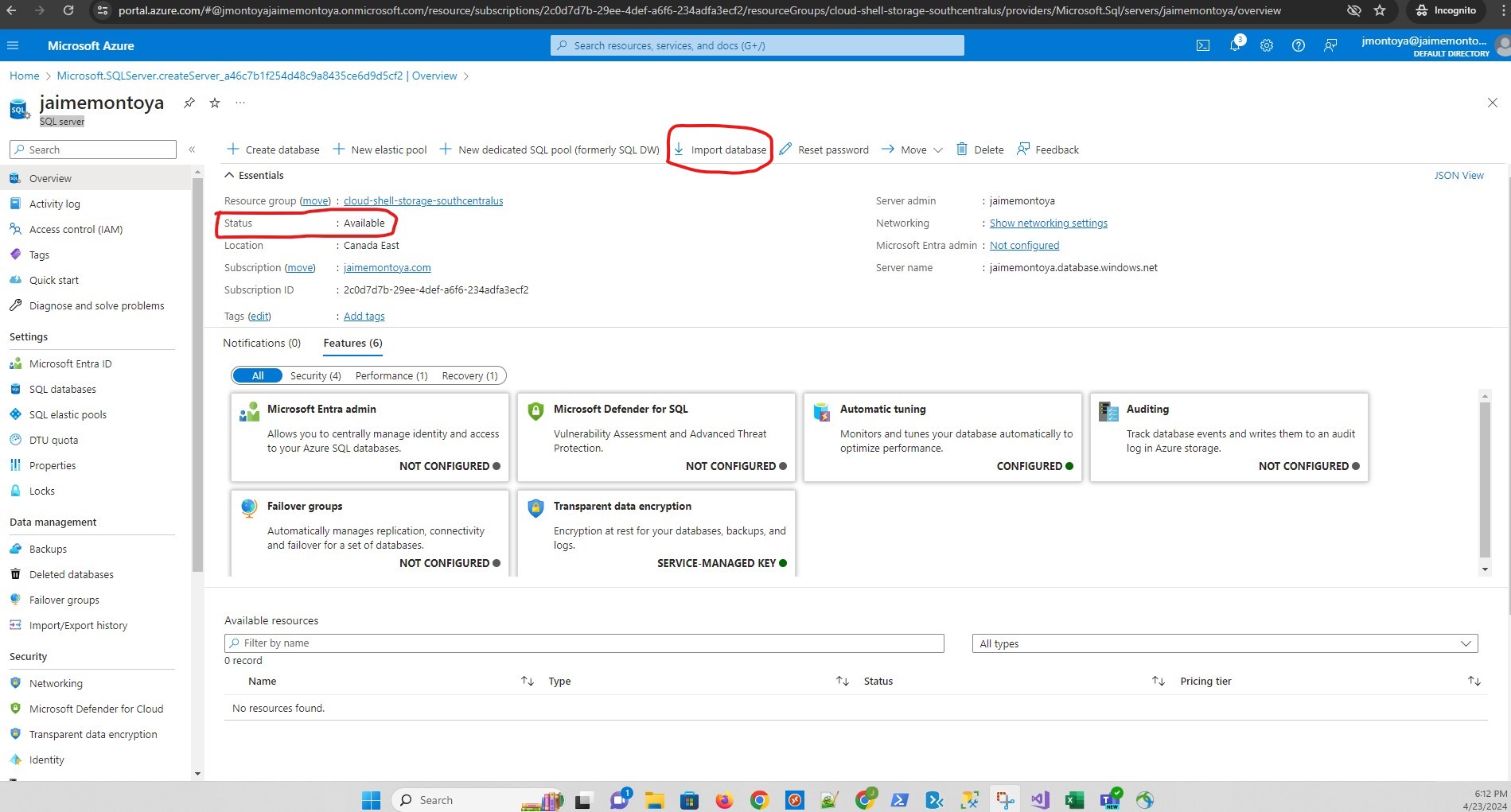Sort resources by Pricing tier arrows
1511x812 pixels.
pos(1474,681)
